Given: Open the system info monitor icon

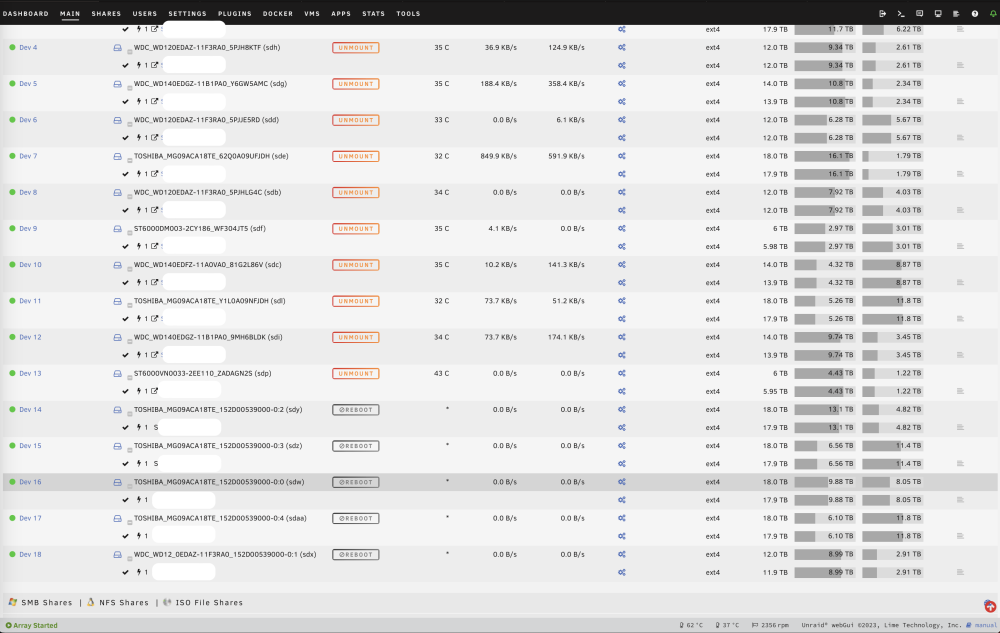Looking at the screenshot, I should tap(938, 13).
